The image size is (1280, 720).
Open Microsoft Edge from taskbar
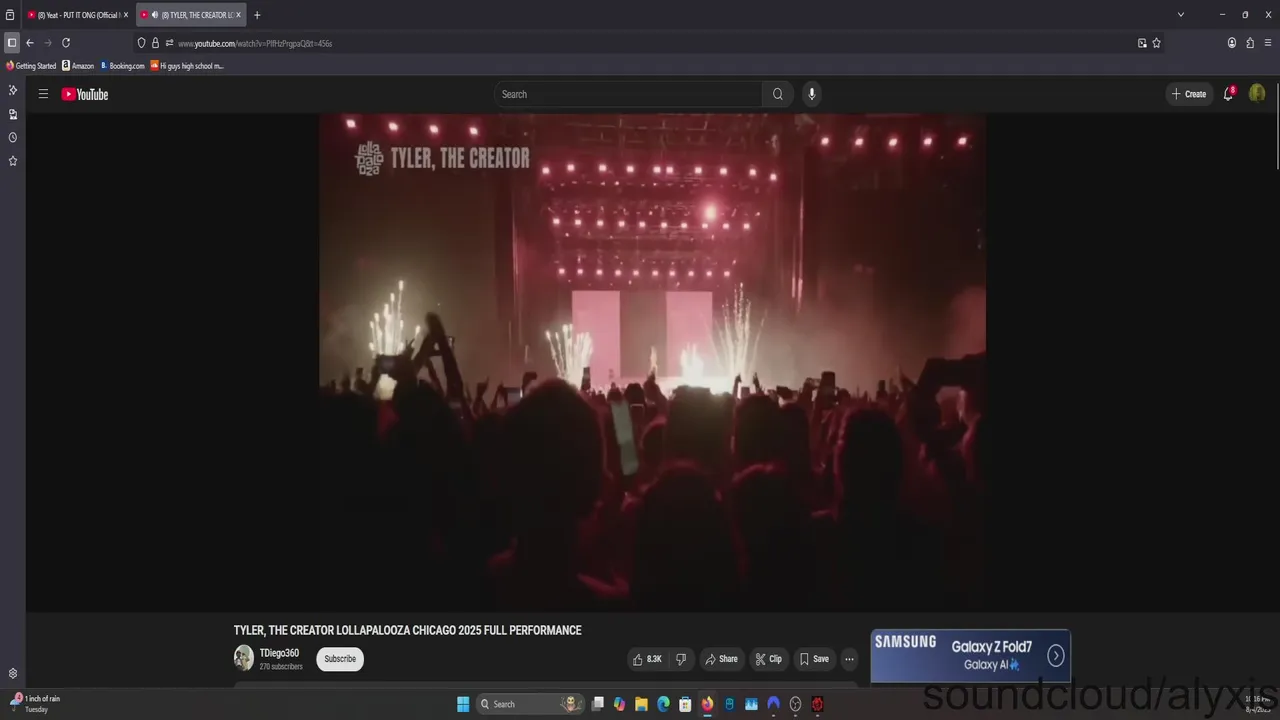coord(663,704)
